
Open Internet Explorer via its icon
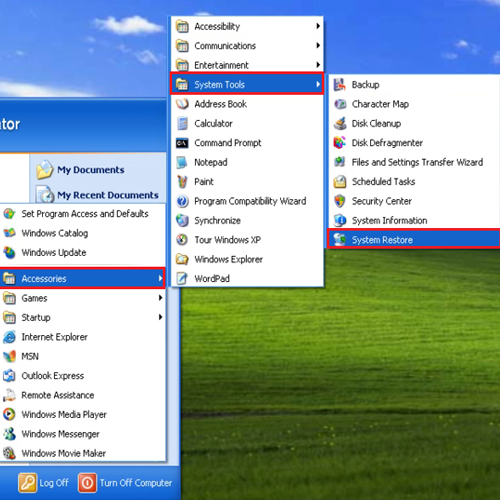9,337
